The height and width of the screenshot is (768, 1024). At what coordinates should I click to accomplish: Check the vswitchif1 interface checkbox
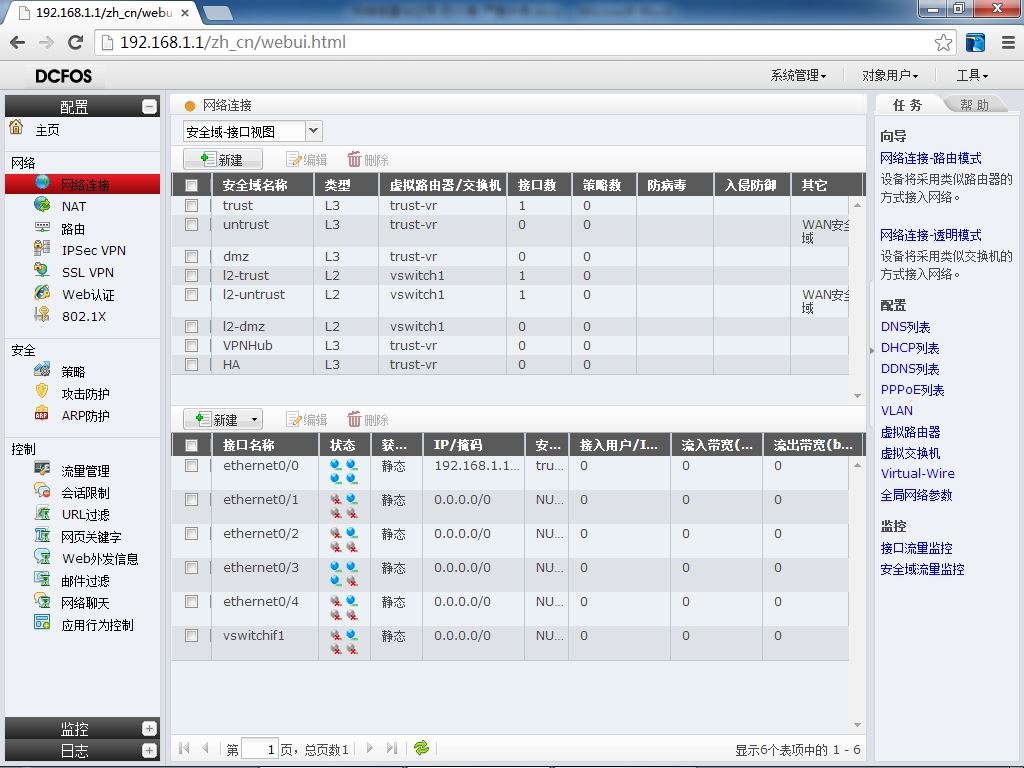tap(191, 635)
